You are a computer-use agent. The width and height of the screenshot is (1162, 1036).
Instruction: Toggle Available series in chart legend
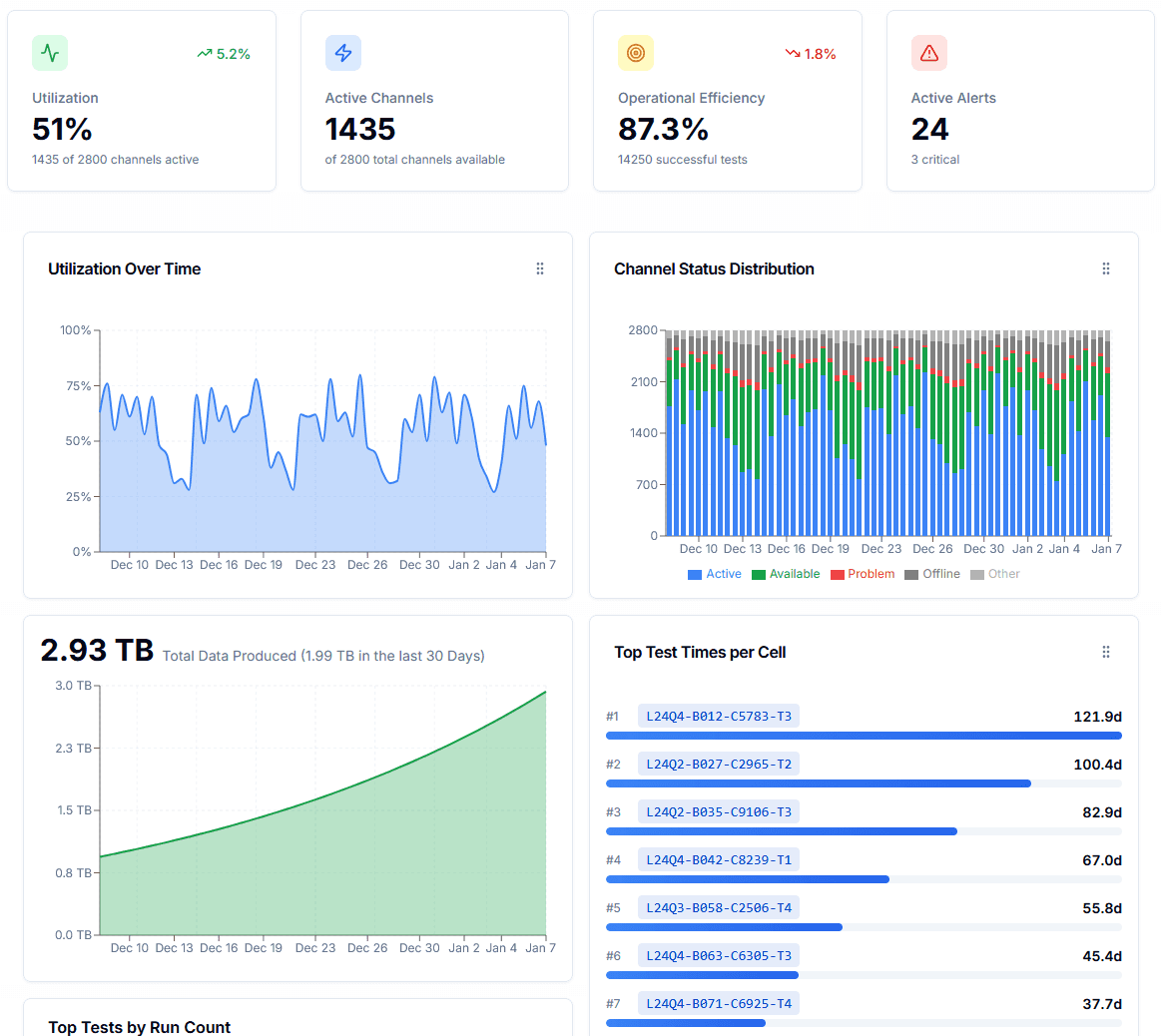click(786, 574)
